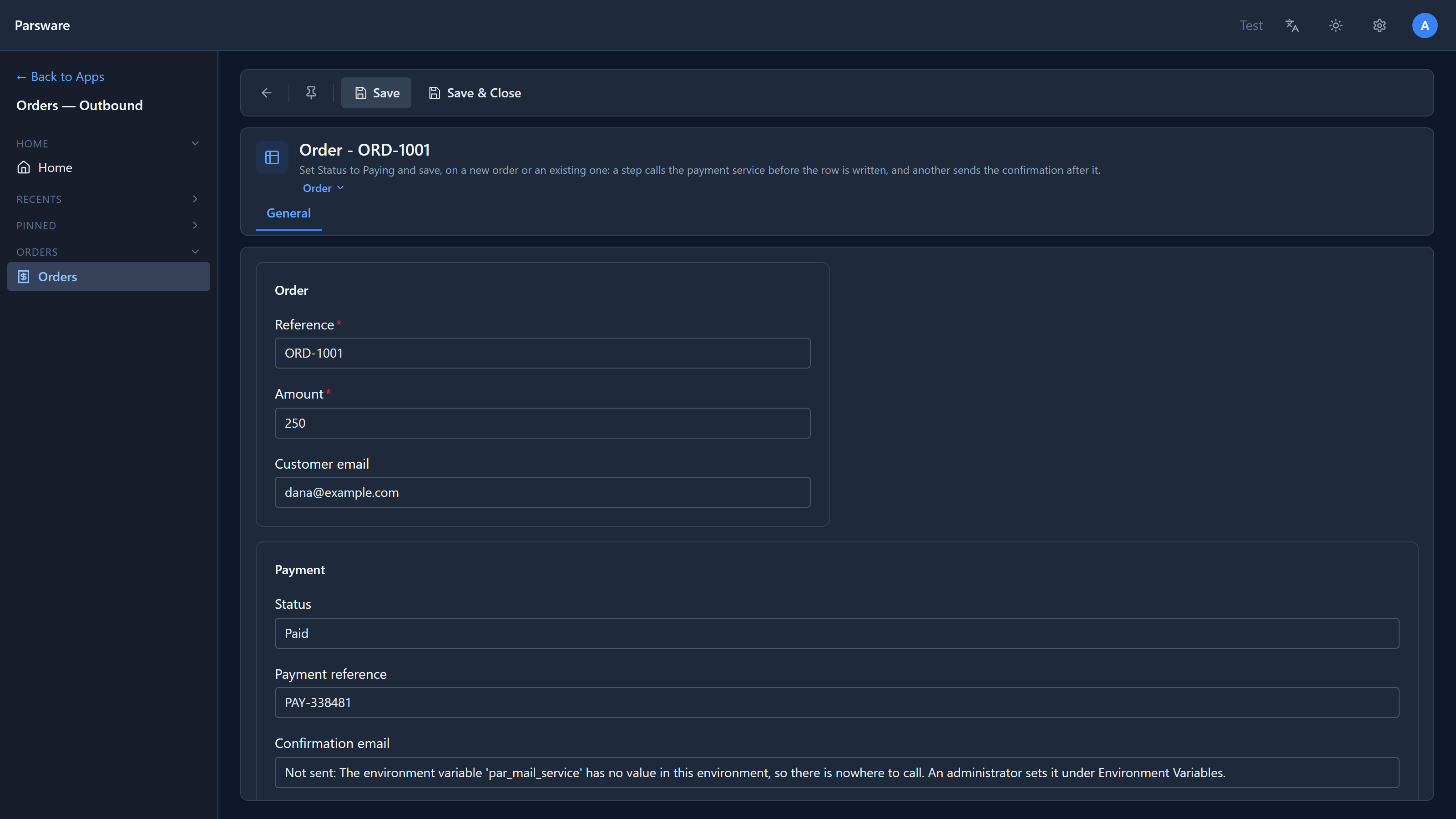Click the Save & Close button
This screenshot has width=1456, height=819.
[x=475, y=93]
